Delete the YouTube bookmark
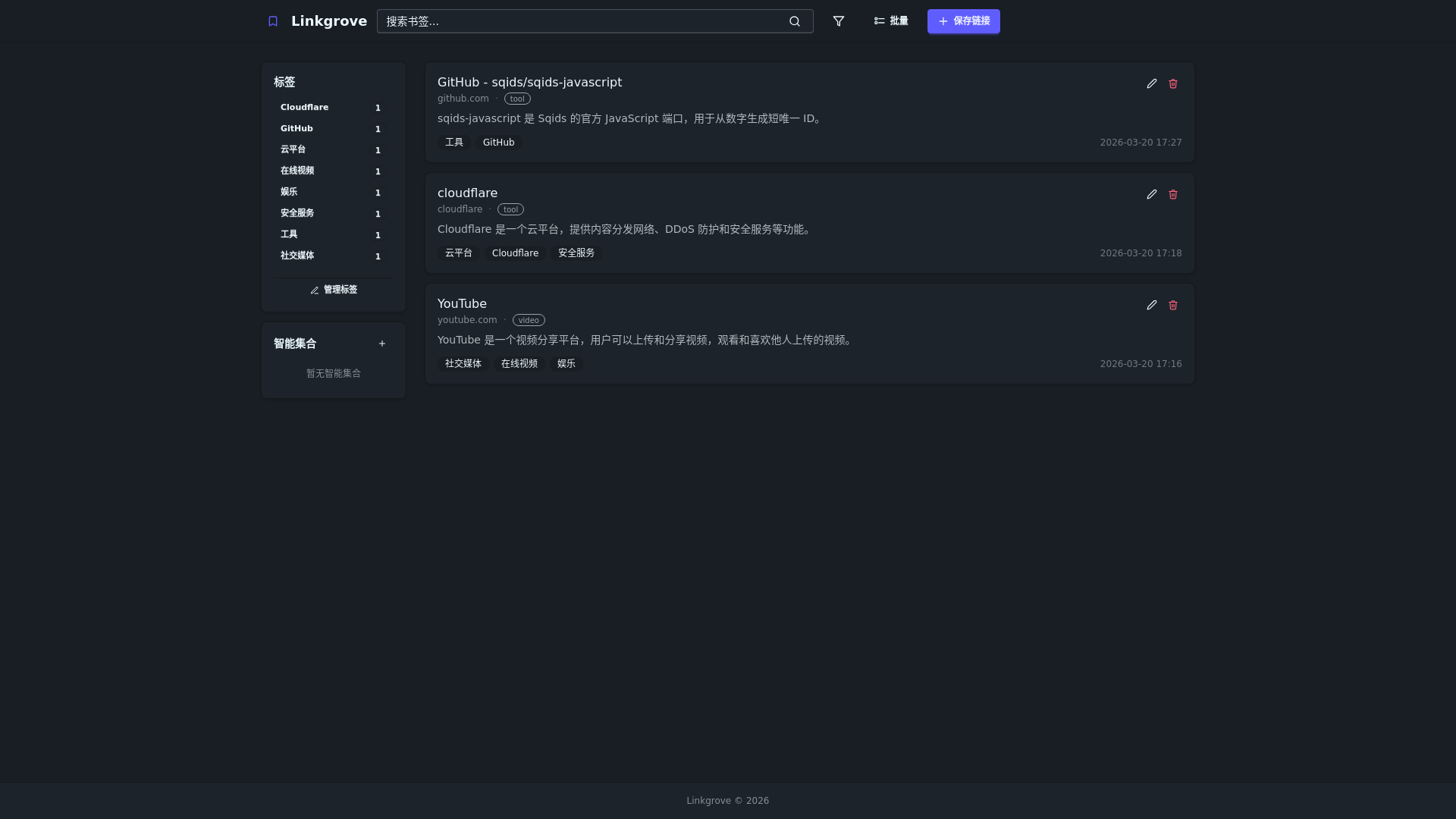The height and width of the screenshot is (819, 1456). [1173, 305]
